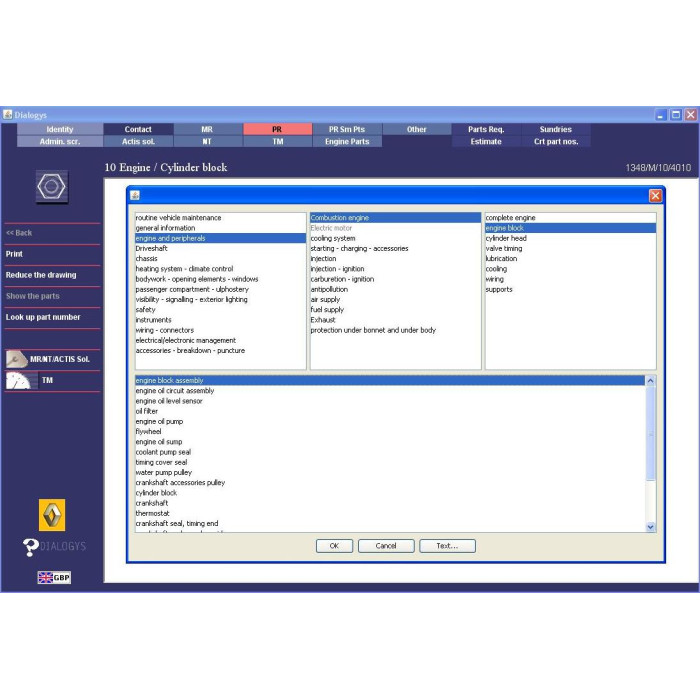Select 'timing cover seal' in bottom list
This screenshot has width=700, height=700.
(390, 462)
